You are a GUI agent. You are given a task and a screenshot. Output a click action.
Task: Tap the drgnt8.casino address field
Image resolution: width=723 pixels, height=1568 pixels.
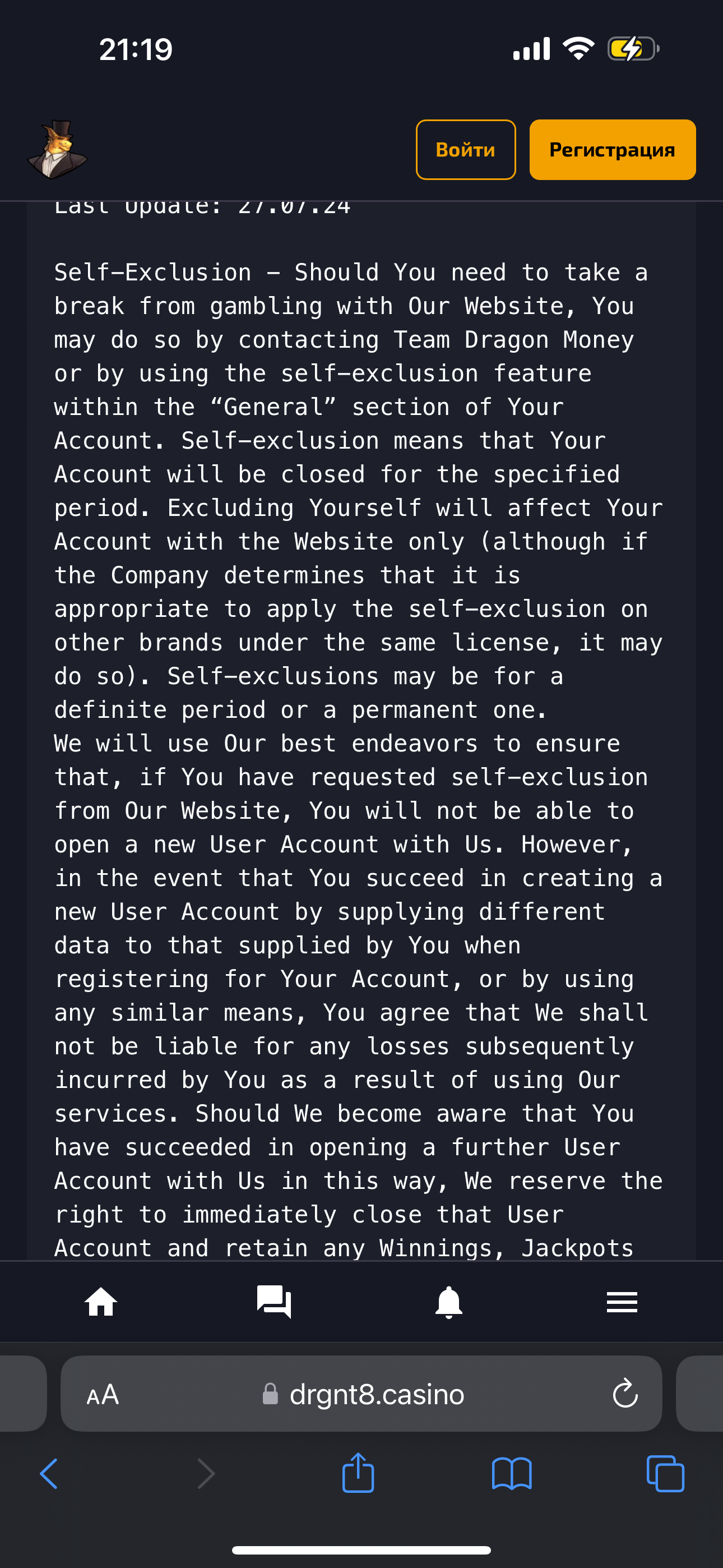(x=361, y=1393)
